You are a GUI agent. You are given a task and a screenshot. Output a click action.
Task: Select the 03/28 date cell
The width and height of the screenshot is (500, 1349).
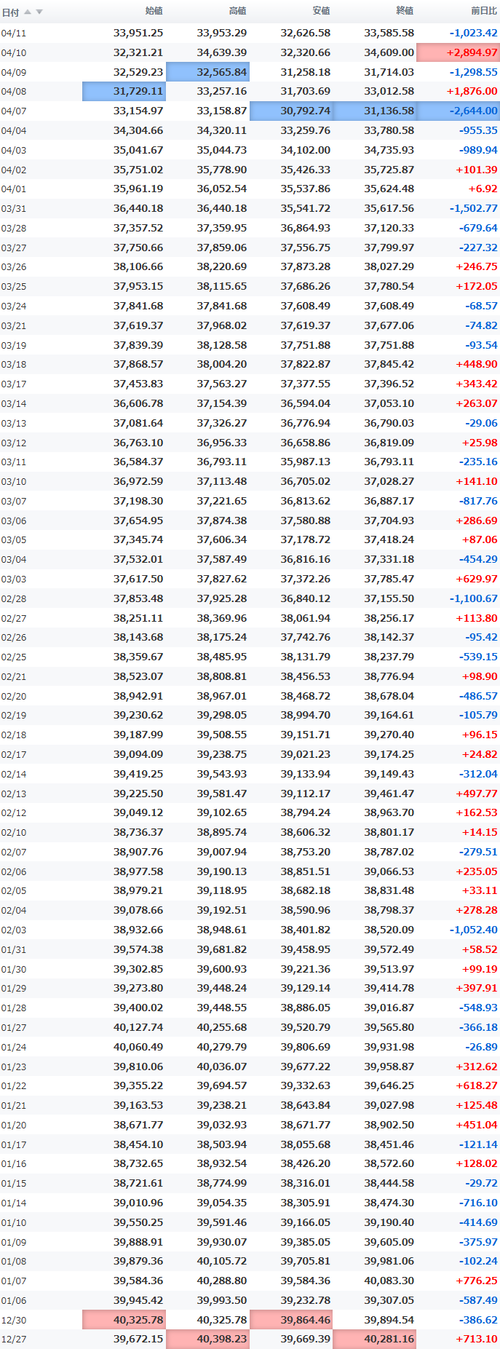pos(13,227)
